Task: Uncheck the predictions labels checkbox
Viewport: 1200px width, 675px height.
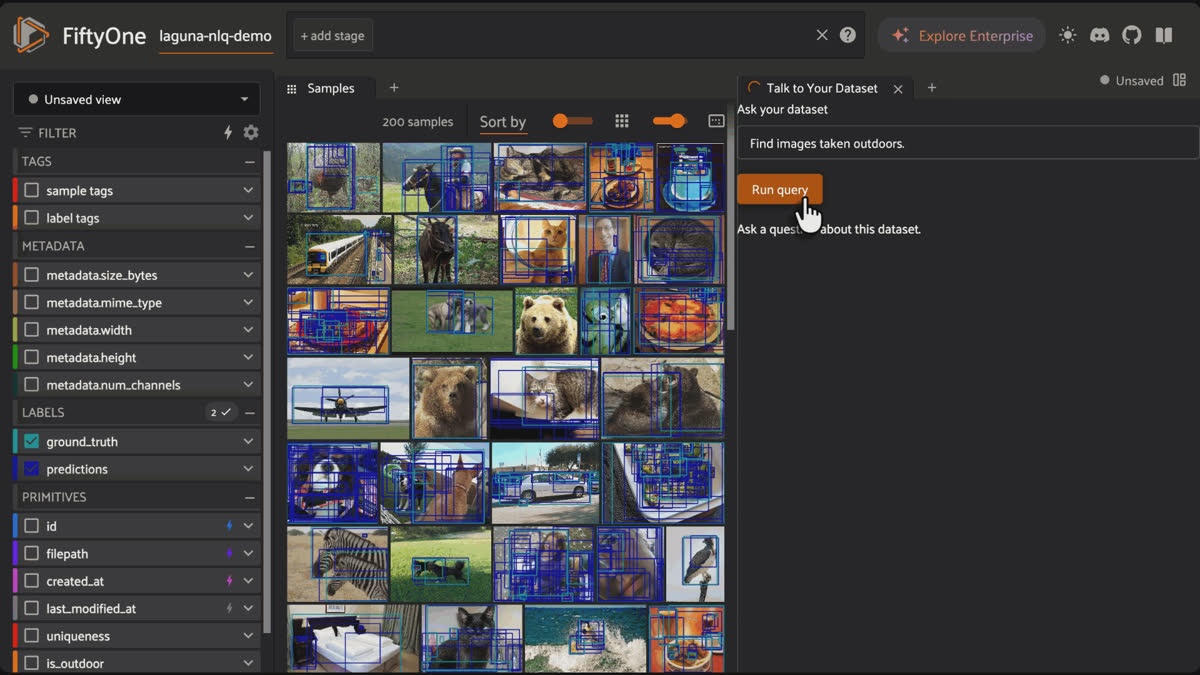Action: click(32, 469)
